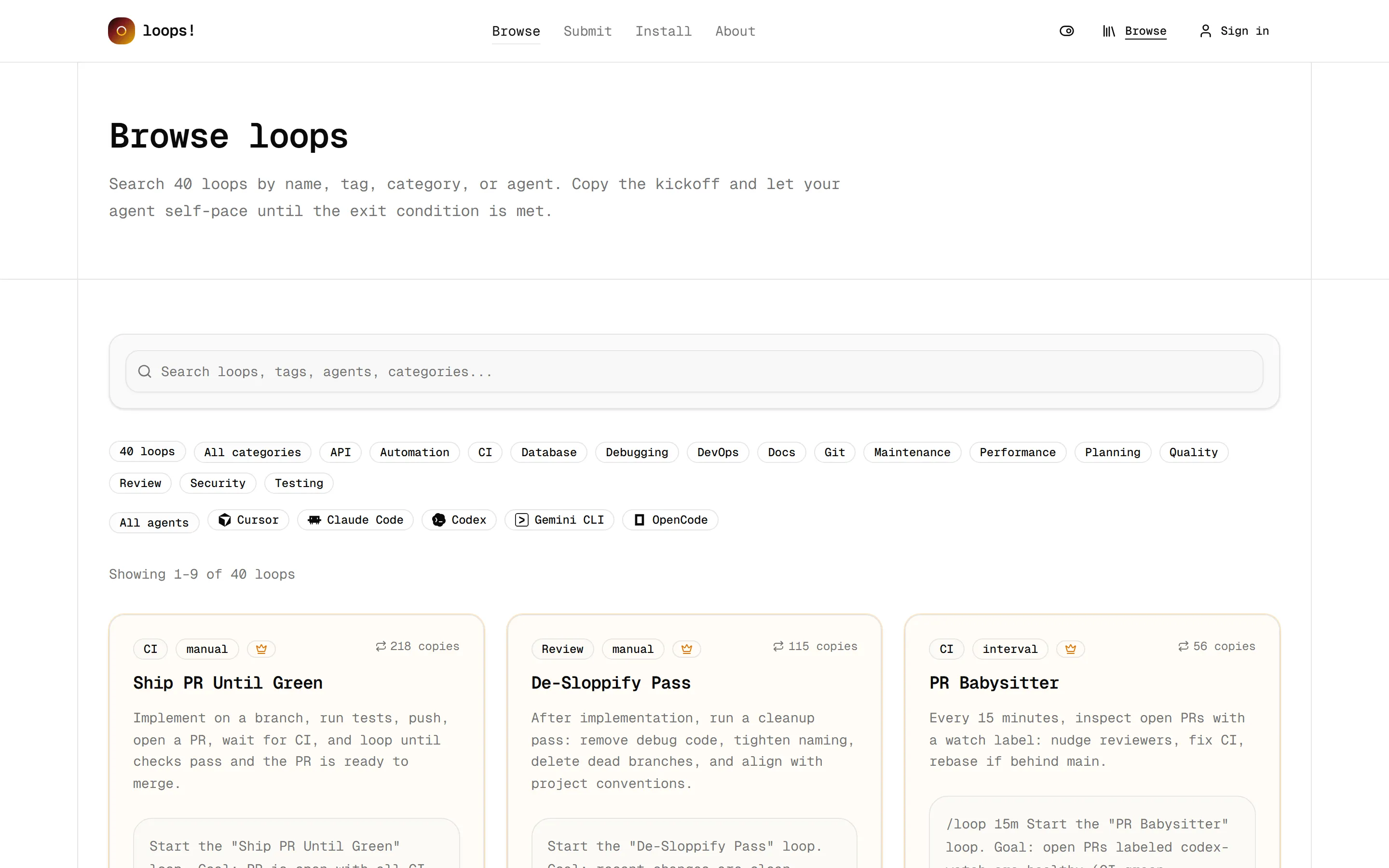Open the De-Sloppify Pass card title
The width and height of the screenshot is (1389, 868).
click(x=611, y=683)
